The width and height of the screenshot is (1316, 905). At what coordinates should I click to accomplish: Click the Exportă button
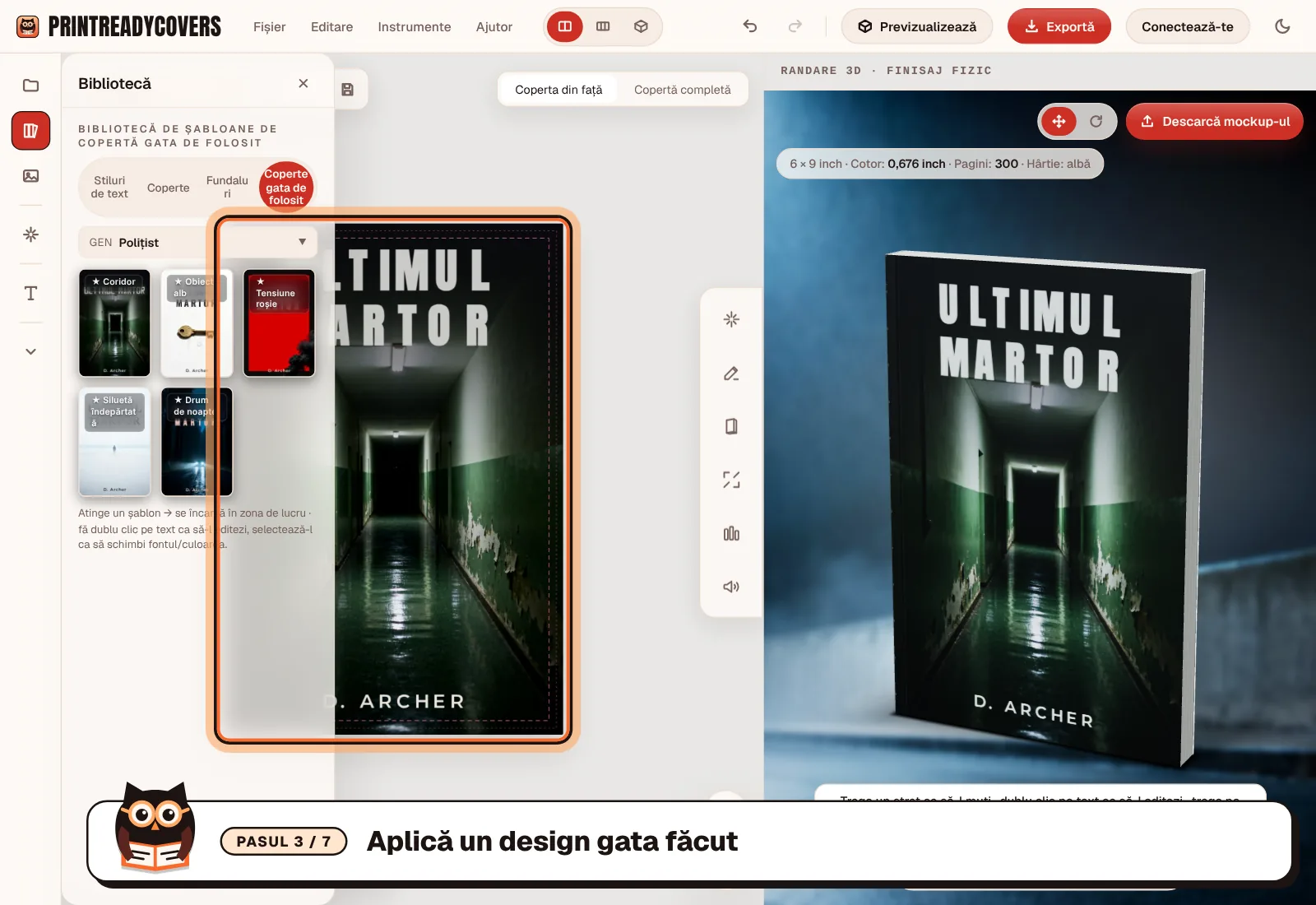point(1059,26)
